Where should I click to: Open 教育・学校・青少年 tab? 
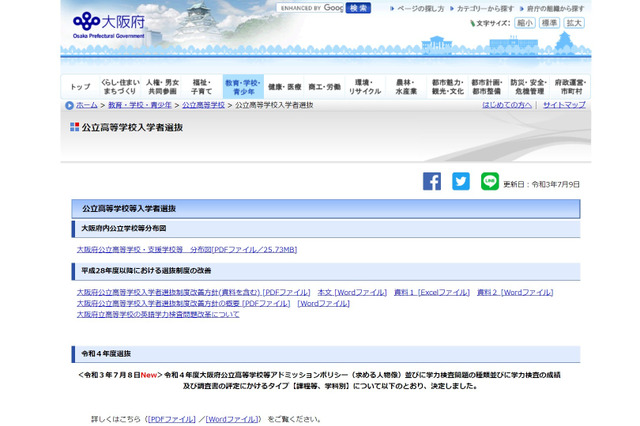(243, 87)
